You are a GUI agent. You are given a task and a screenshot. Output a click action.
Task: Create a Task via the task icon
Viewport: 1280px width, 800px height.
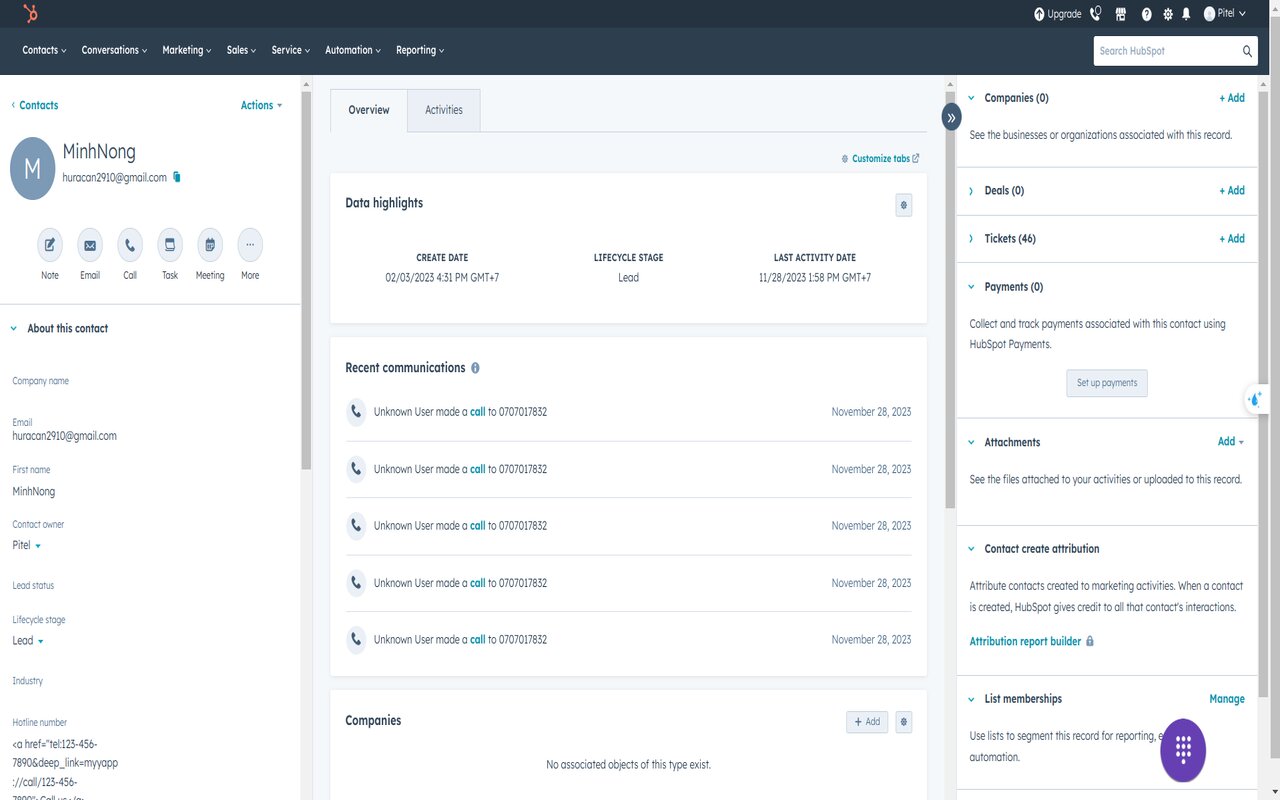tap(170, 245)
